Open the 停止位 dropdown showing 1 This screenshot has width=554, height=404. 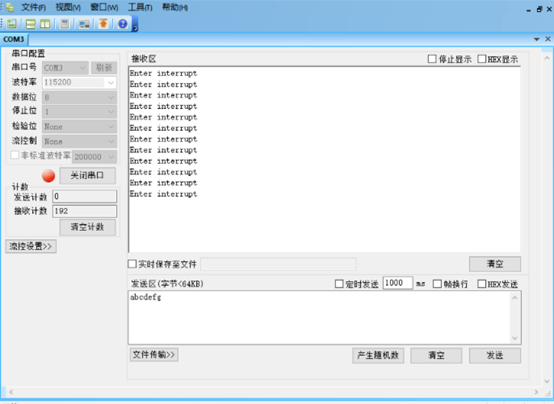pos(79,112)
